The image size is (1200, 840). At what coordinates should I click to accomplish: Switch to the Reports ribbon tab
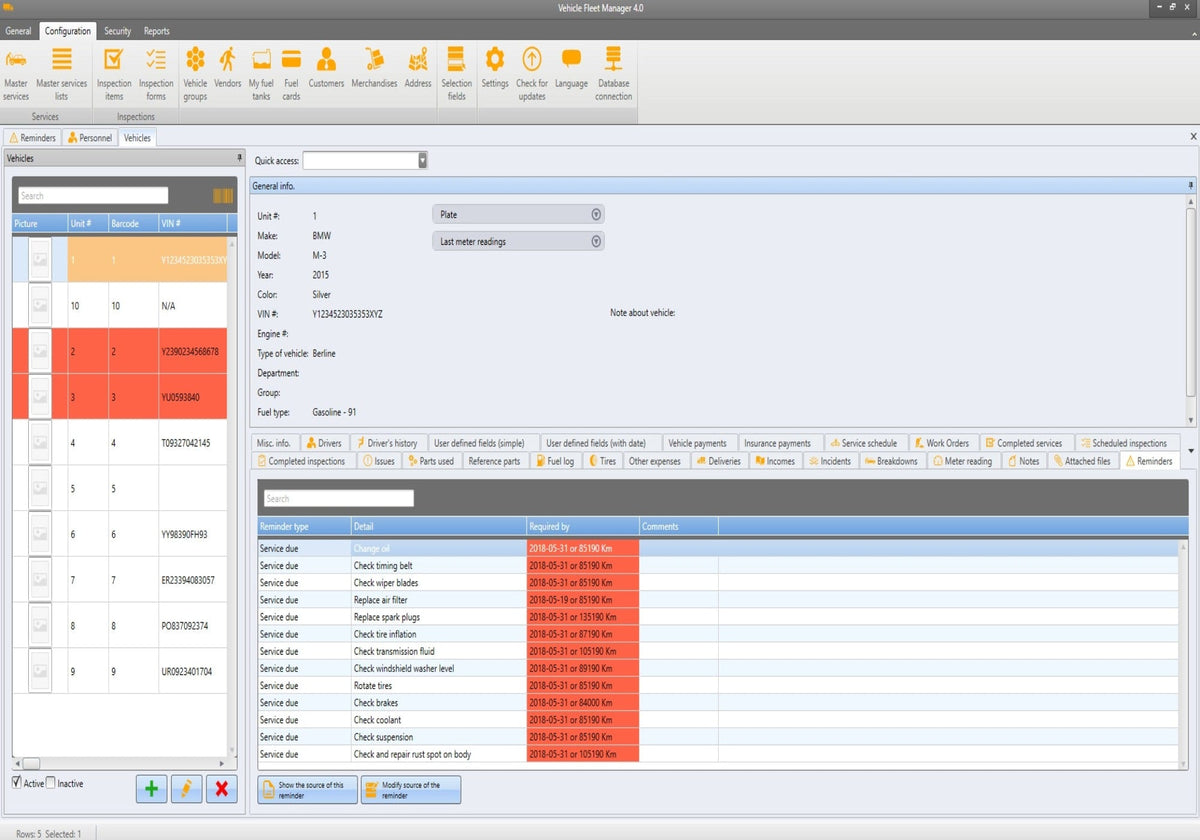coord(156,31)
